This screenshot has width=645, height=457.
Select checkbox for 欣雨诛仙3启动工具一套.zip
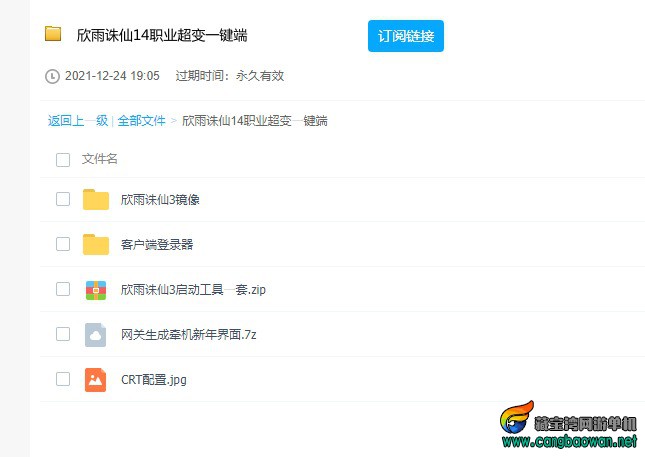(x=63, y=289)
